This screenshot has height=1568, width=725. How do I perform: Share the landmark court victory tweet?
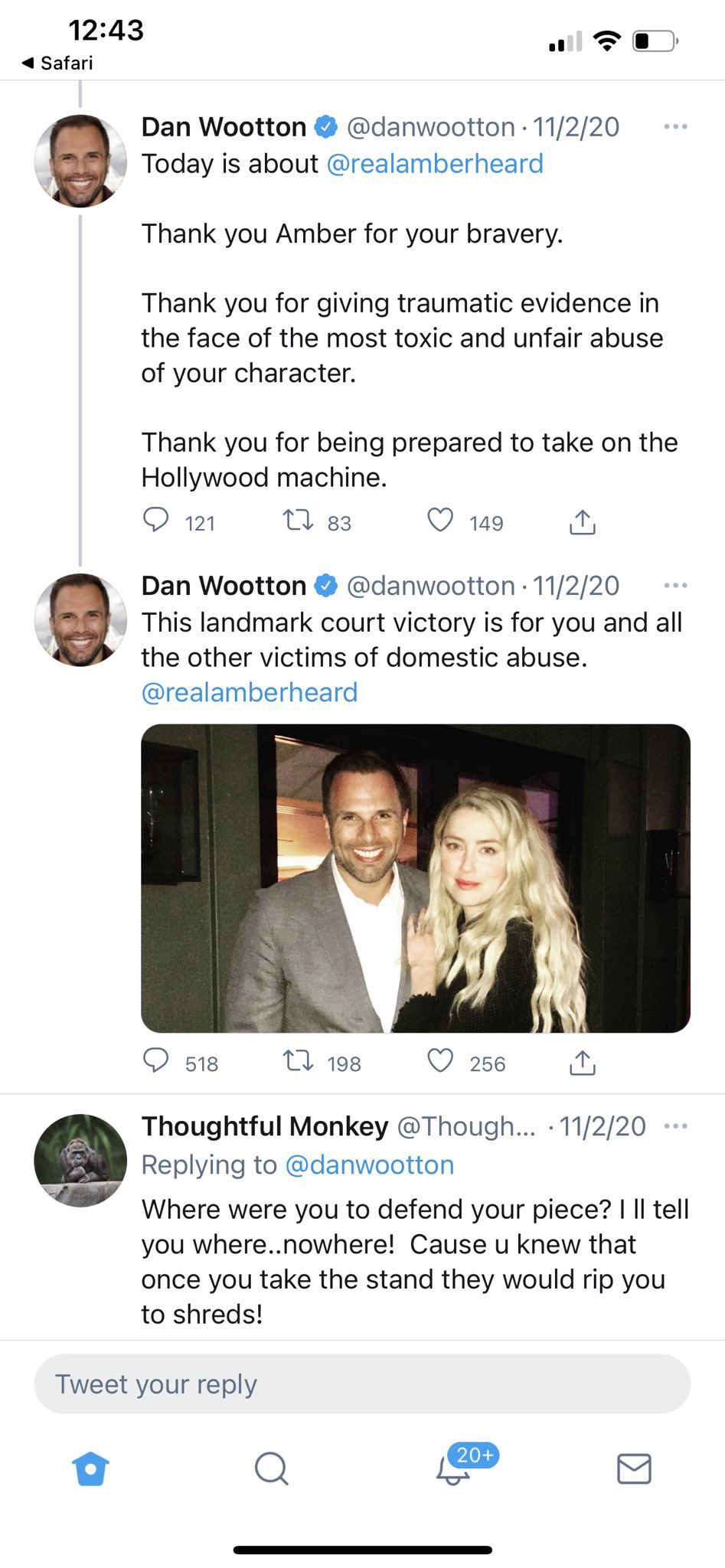click(582, 1063)
